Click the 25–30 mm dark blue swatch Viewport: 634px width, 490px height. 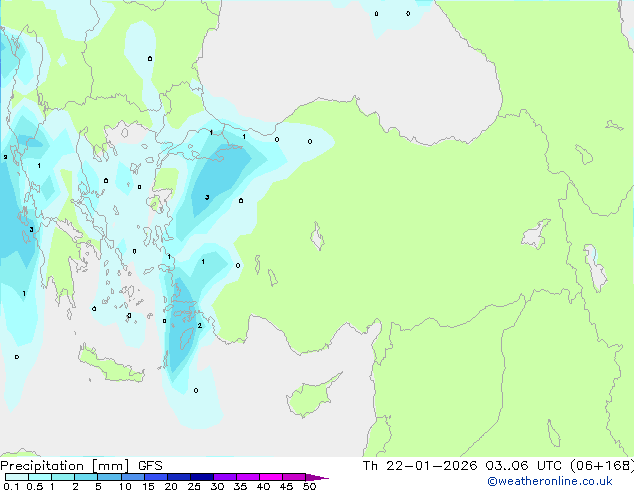pyautogui.click(x=201, y=477)
